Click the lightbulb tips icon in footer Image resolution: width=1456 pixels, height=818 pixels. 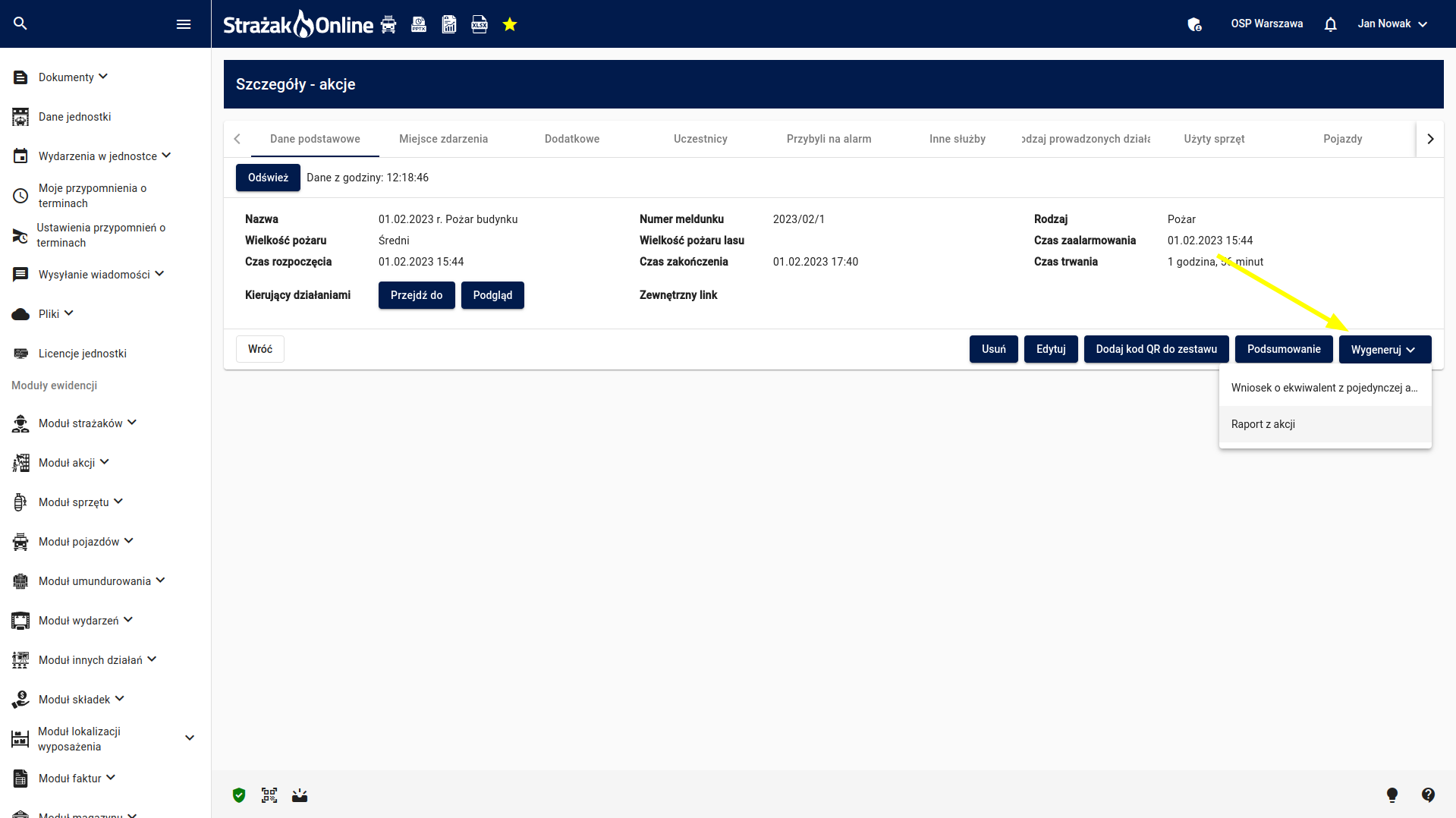coord(1392,794)
